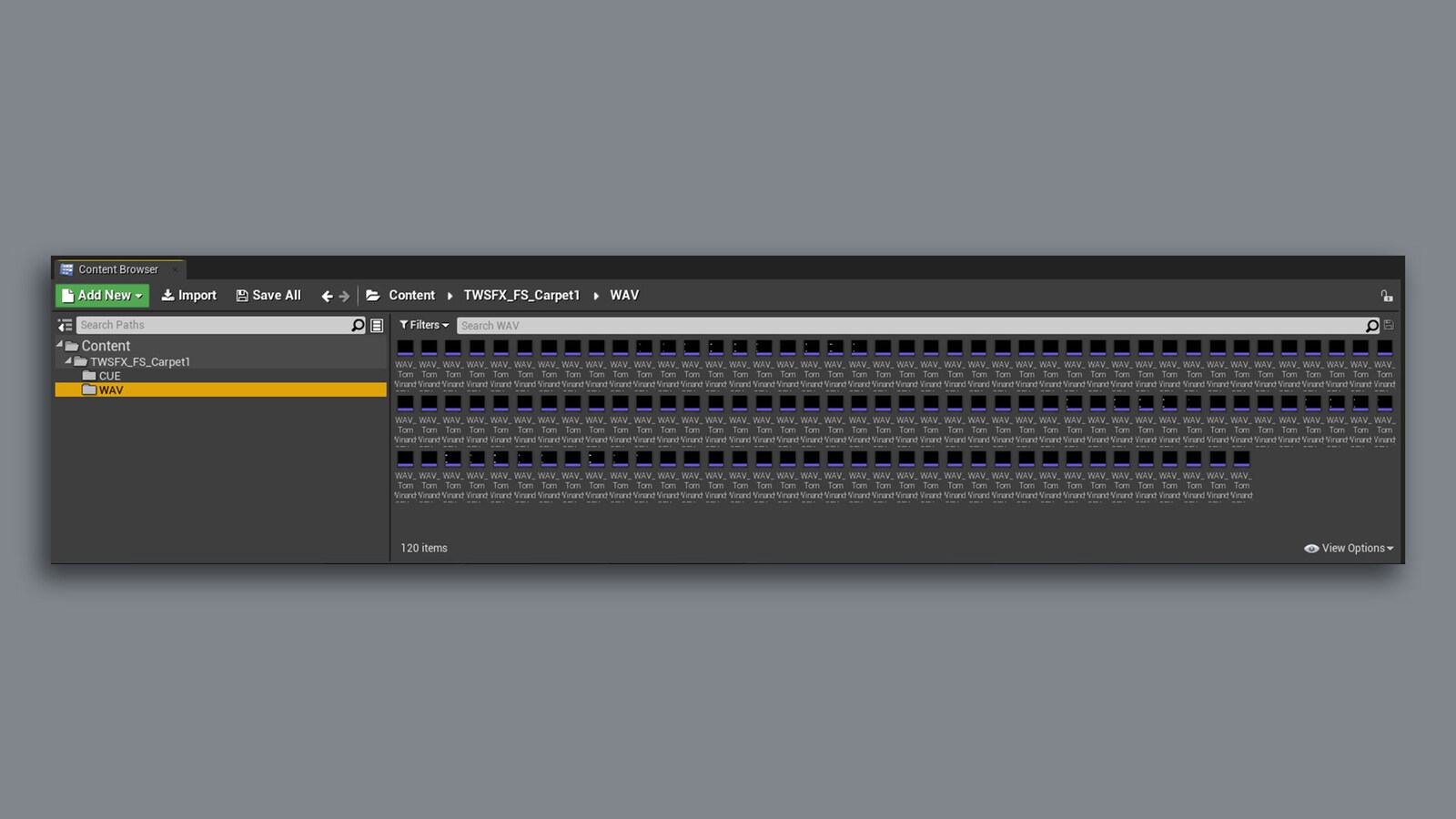Image resolution: width=1456 pixels, height=819 pixels.
Task: Click the Content breadcrumb
Action: (411, 295)
